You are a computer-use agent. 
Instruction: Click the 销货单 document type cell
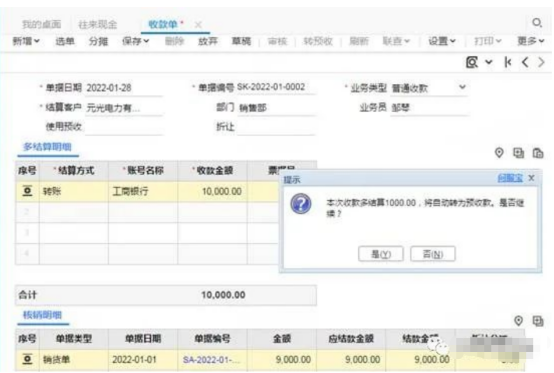(x=74, y=360)
